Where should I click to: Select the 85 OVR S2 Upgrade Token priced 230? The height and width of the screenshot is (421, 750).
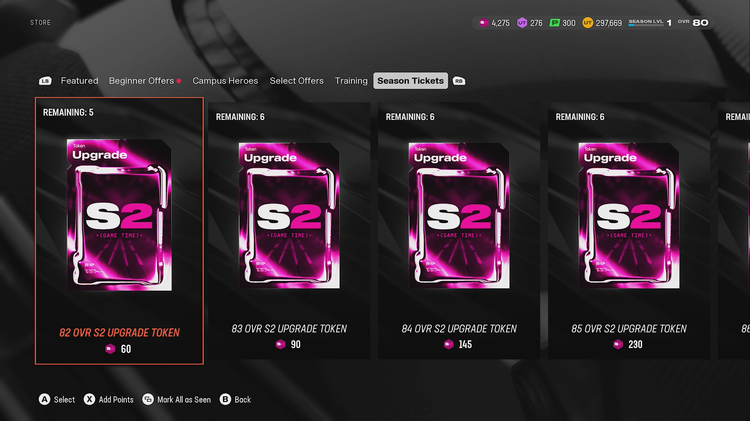[x=629, y=231]
